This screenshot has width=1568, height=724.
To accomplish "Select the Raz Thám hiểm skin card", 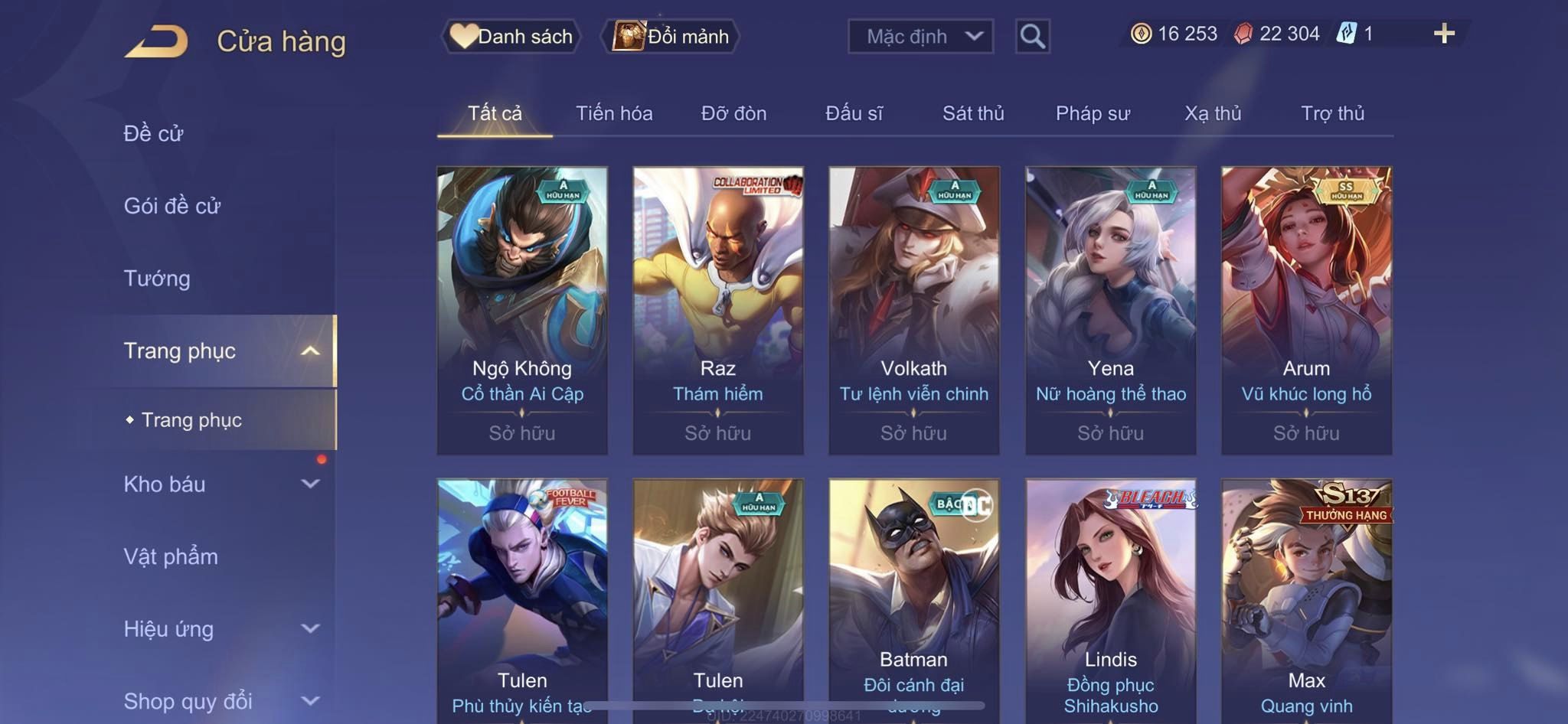I will pyautogui.click(x=718, y=311).
